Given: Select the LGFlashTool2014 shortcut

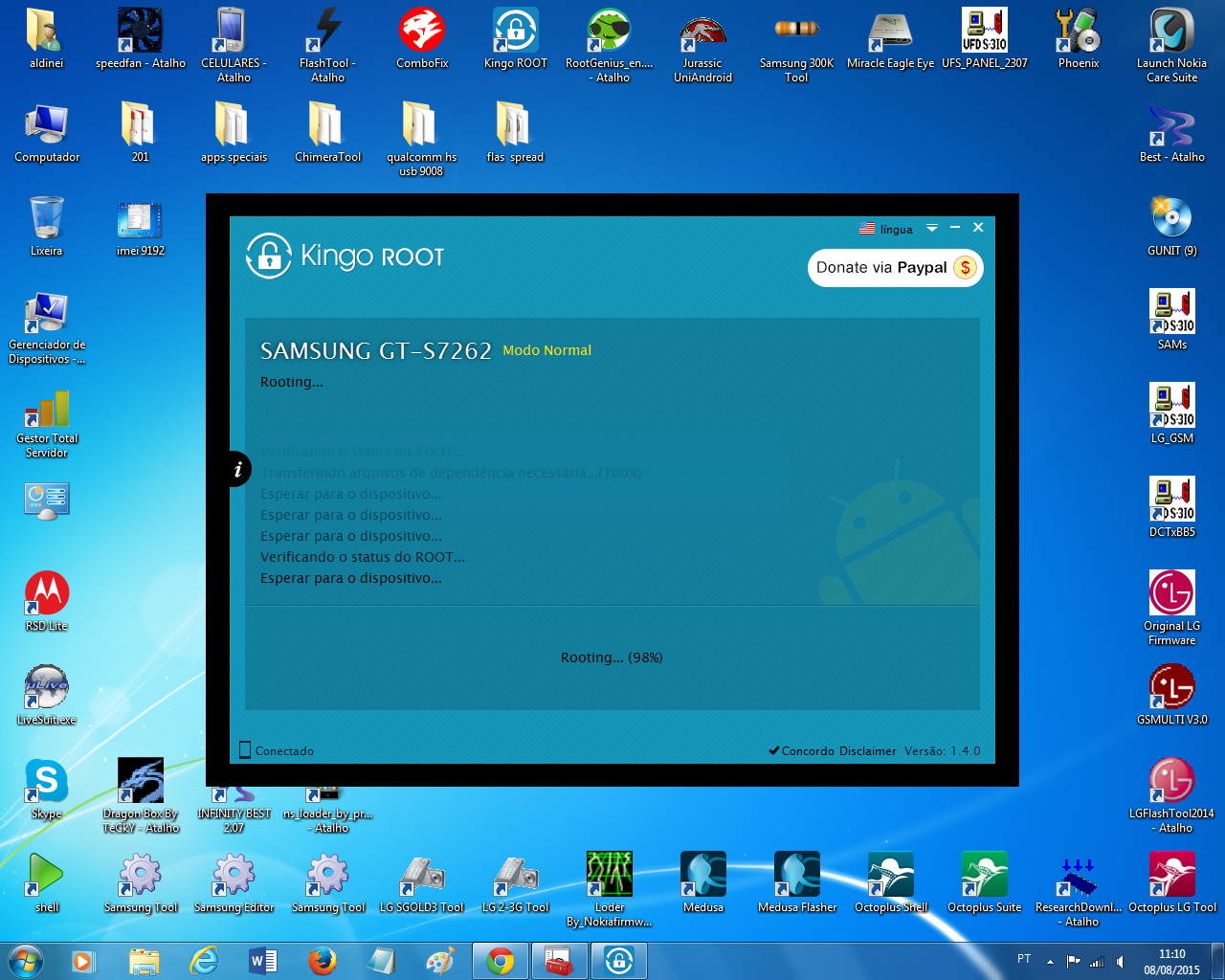Looking at the screenshot, I should point(1172,796).
